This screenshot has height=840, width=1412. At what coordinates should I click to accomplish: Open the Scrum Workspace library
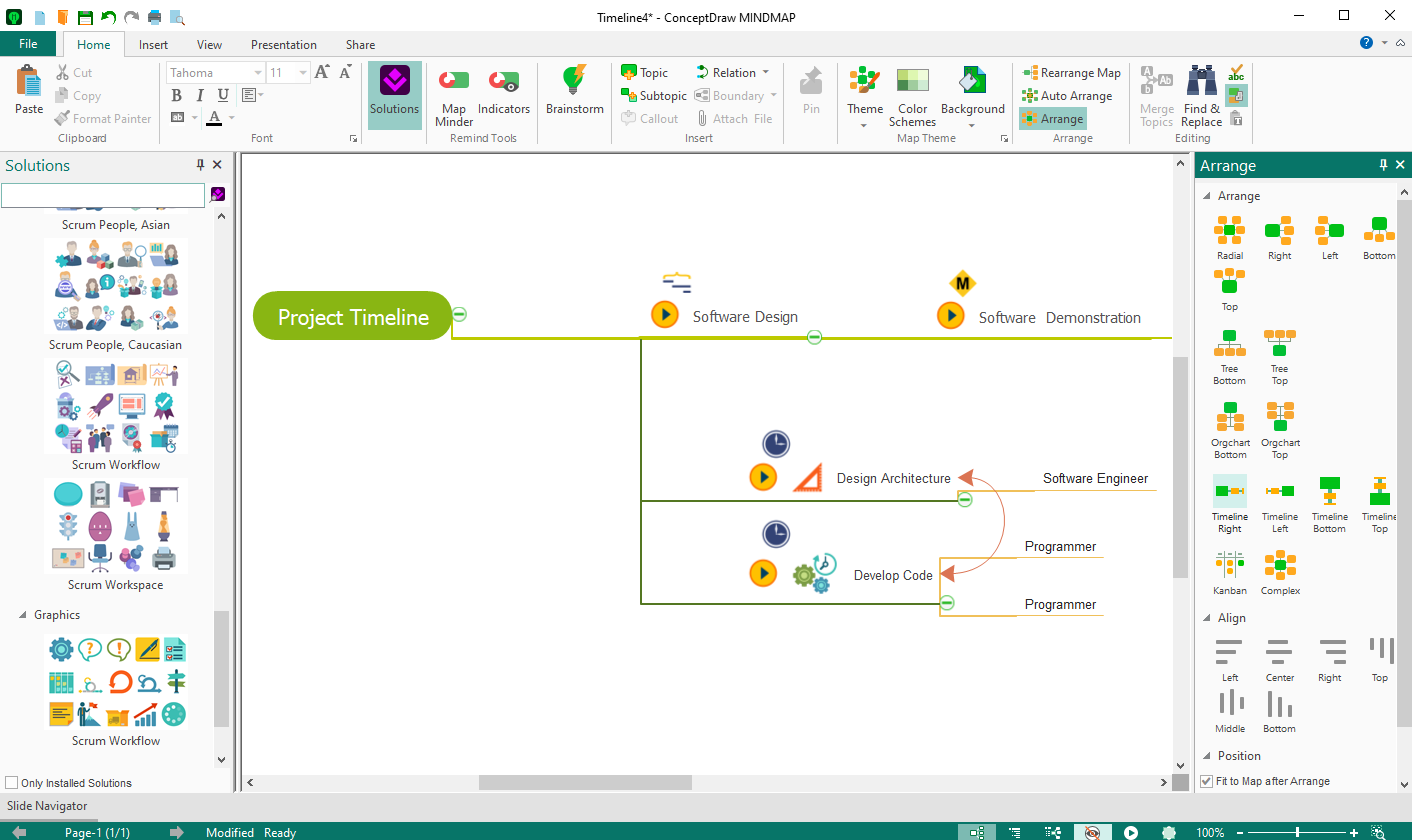pos(116,535)
